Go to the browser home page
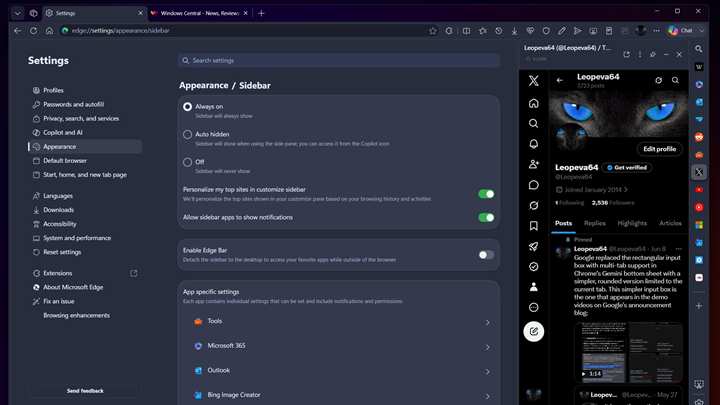 click(49, 31)
